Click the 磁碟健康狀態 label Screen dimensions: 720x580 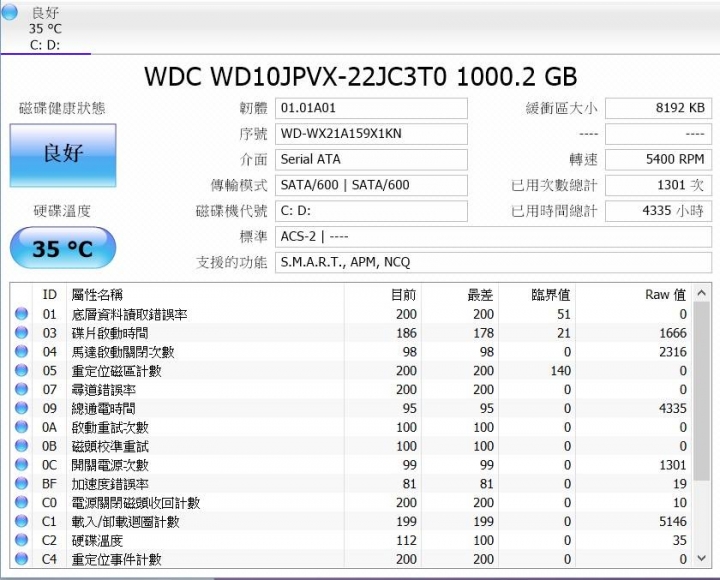coord(62,108)
